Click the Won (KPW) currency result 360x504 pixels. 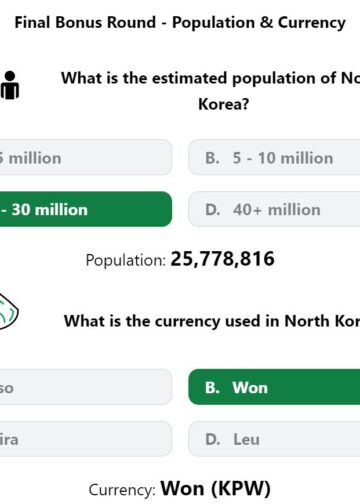[215, 489]
